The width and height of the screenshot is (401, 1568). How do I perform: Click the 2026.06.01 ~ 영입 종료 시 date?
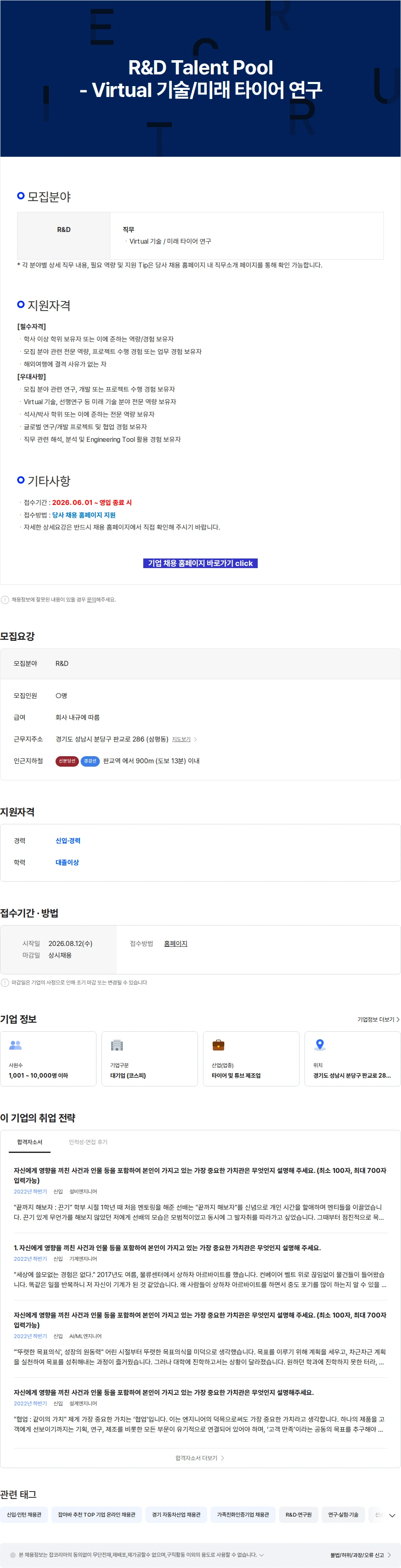pos(92,502)
